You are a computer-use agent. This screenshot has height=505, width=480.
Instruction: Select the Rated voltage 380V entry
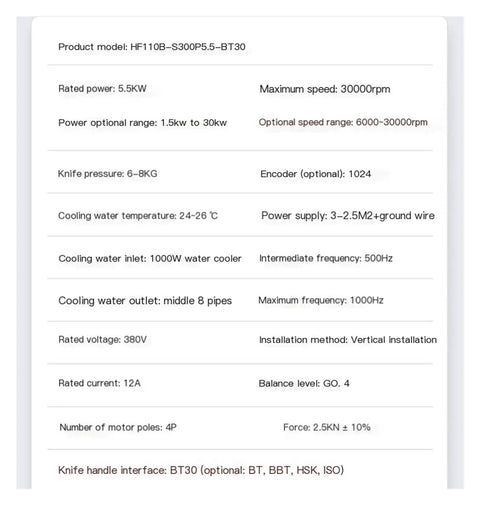103,340
